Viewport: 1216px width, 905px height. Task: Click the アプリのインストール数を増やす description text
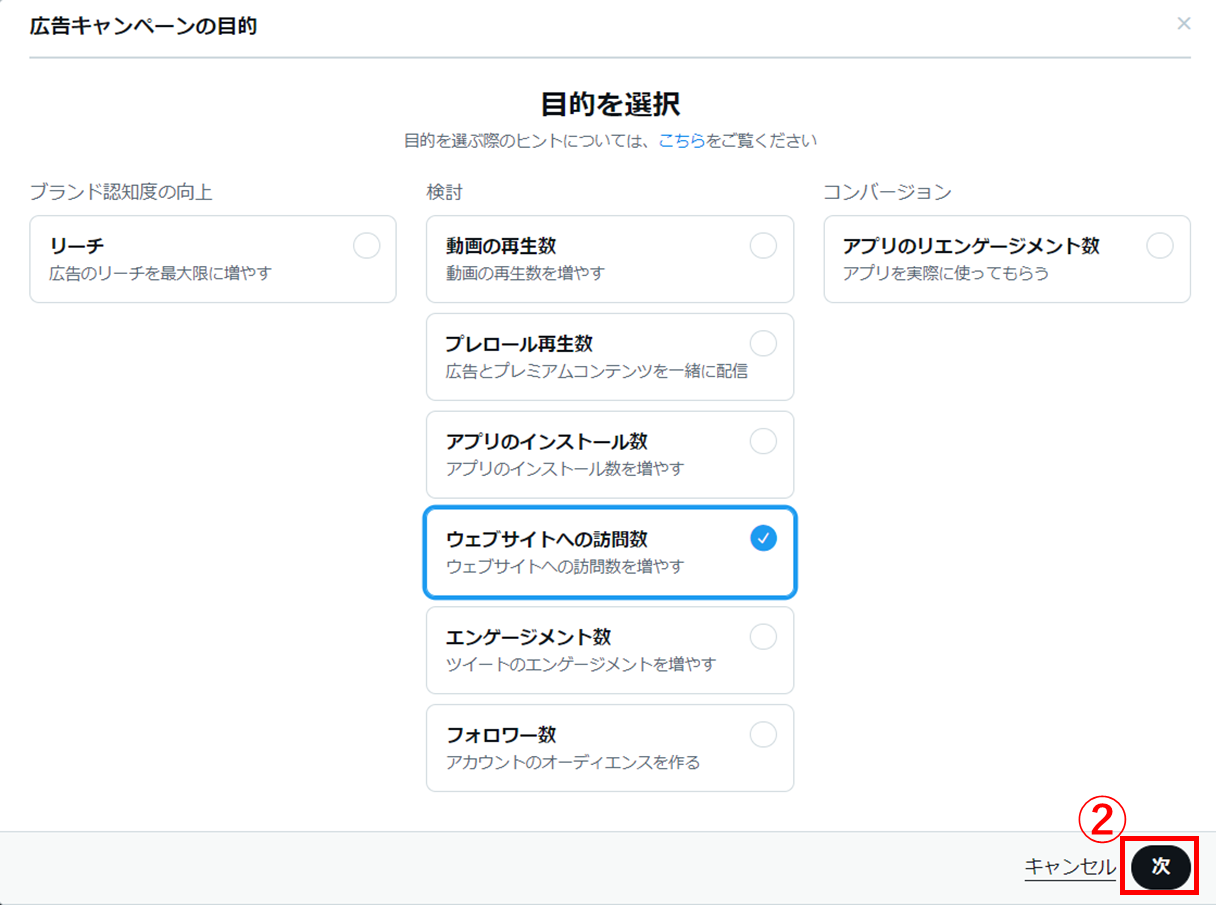[565, 468]
